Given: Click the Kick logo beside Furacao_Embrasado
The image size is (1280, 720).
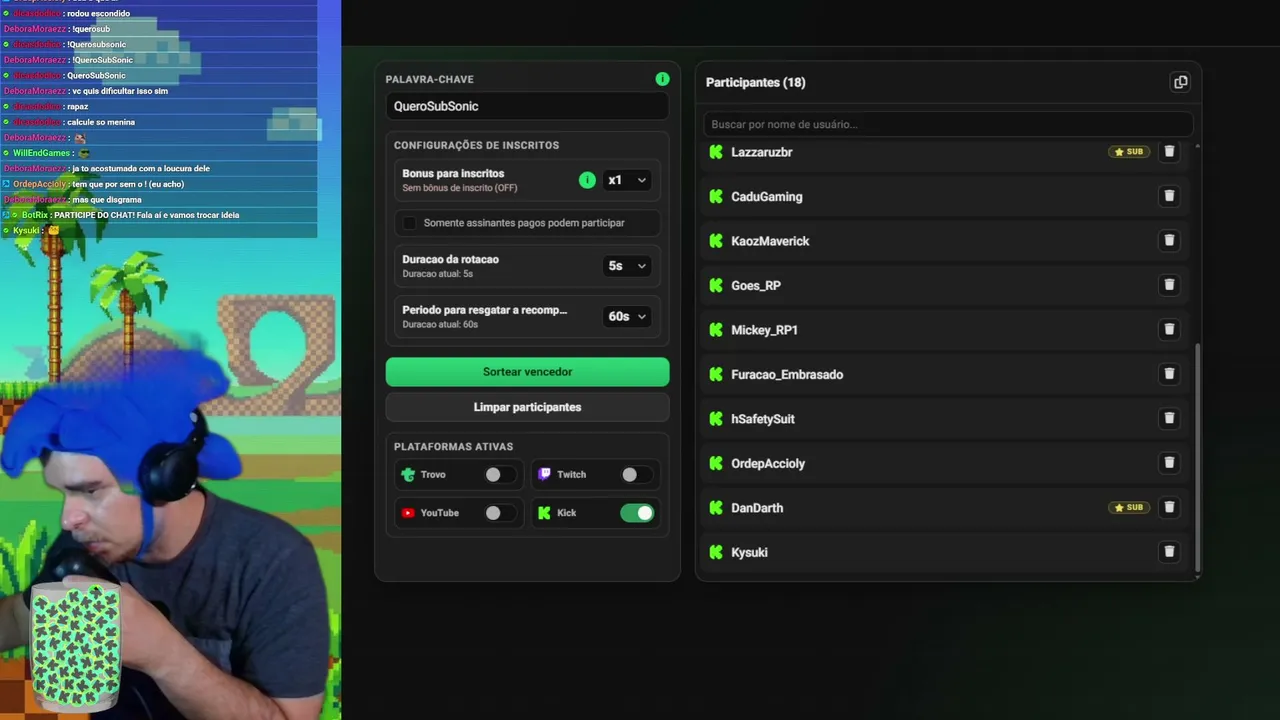Looking at the screenshot, I should tap(716, 375).
